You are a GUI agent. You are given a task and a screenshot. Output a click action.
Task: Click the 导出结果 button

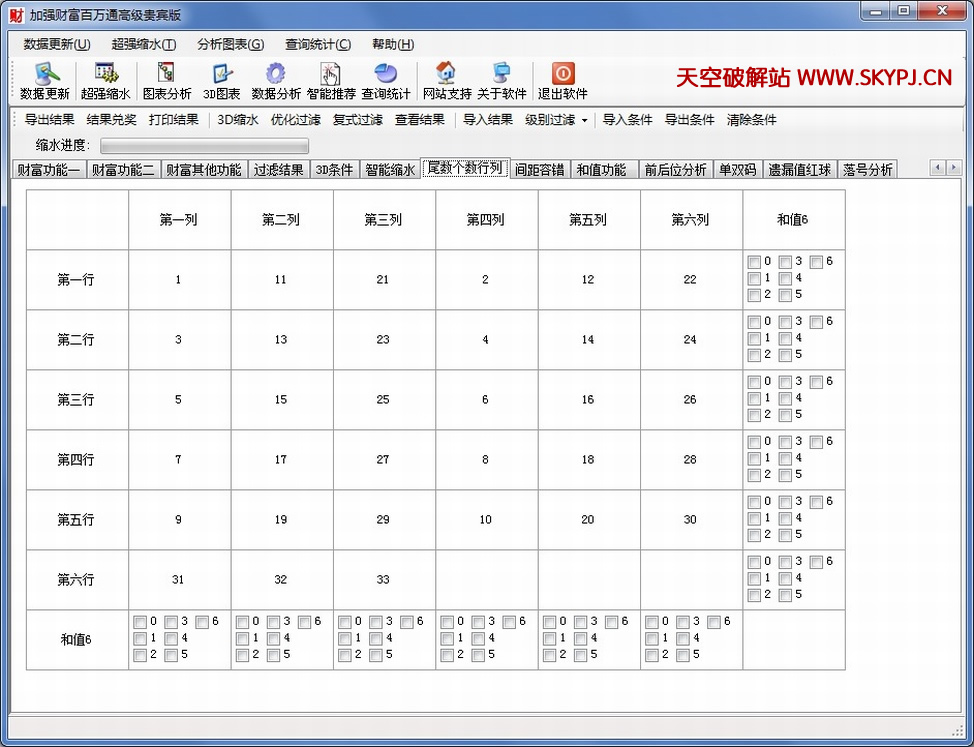click(x=49, y=120)
